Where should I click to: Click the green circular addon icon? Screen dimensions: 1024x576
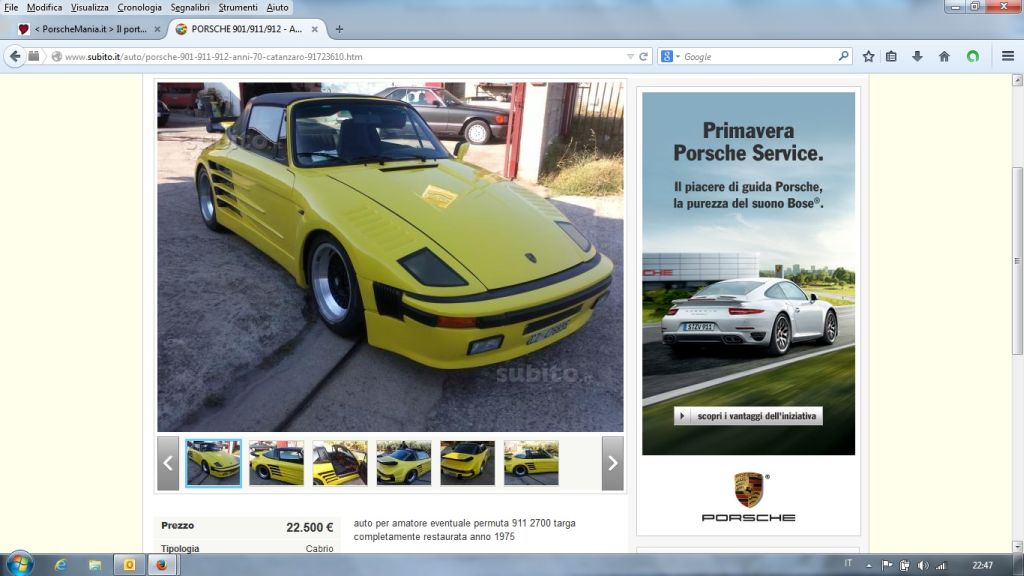click(x=973, y=57)
